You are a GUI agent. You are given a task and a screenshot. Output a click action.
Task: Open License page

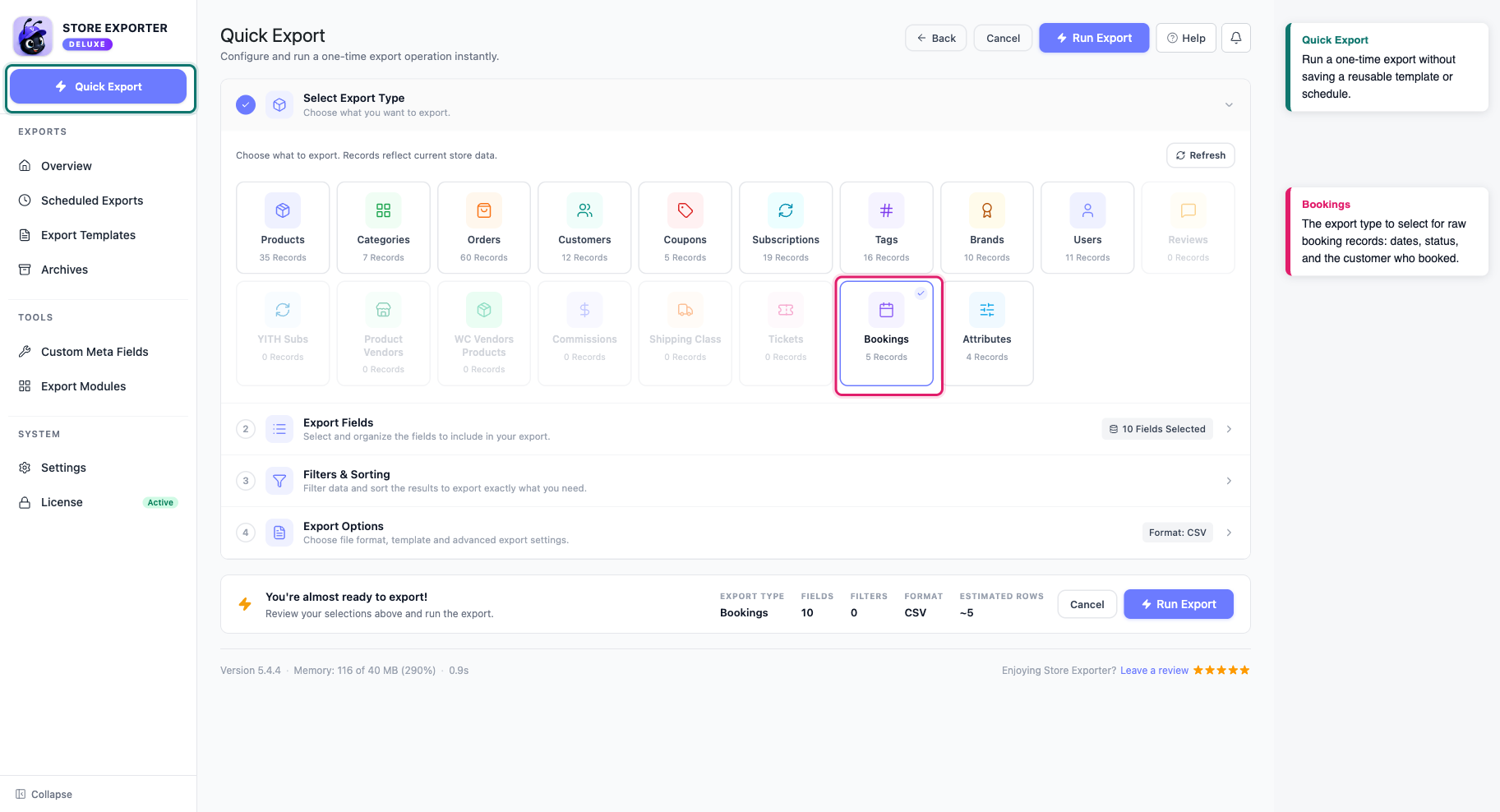click(x=99, y=502)
